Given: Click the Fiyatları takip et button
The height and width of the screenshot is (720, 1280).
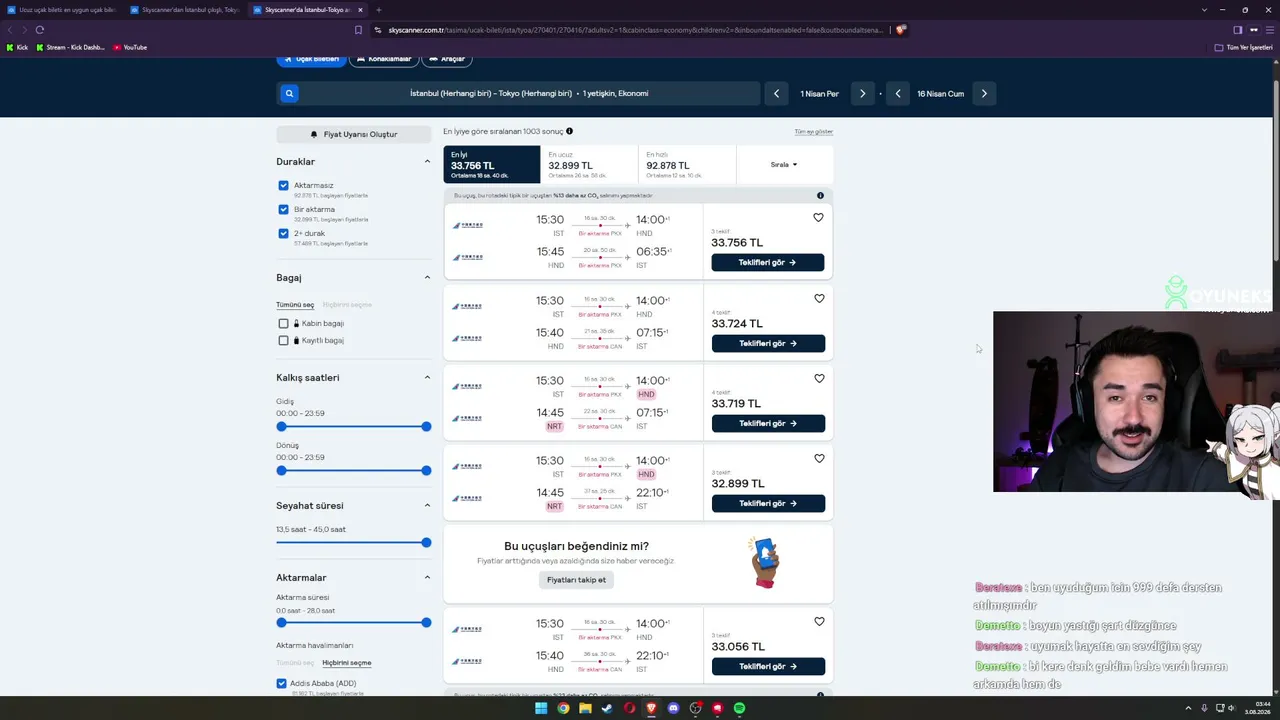Looking at the screenshot, I should click(x=576, y=580).
